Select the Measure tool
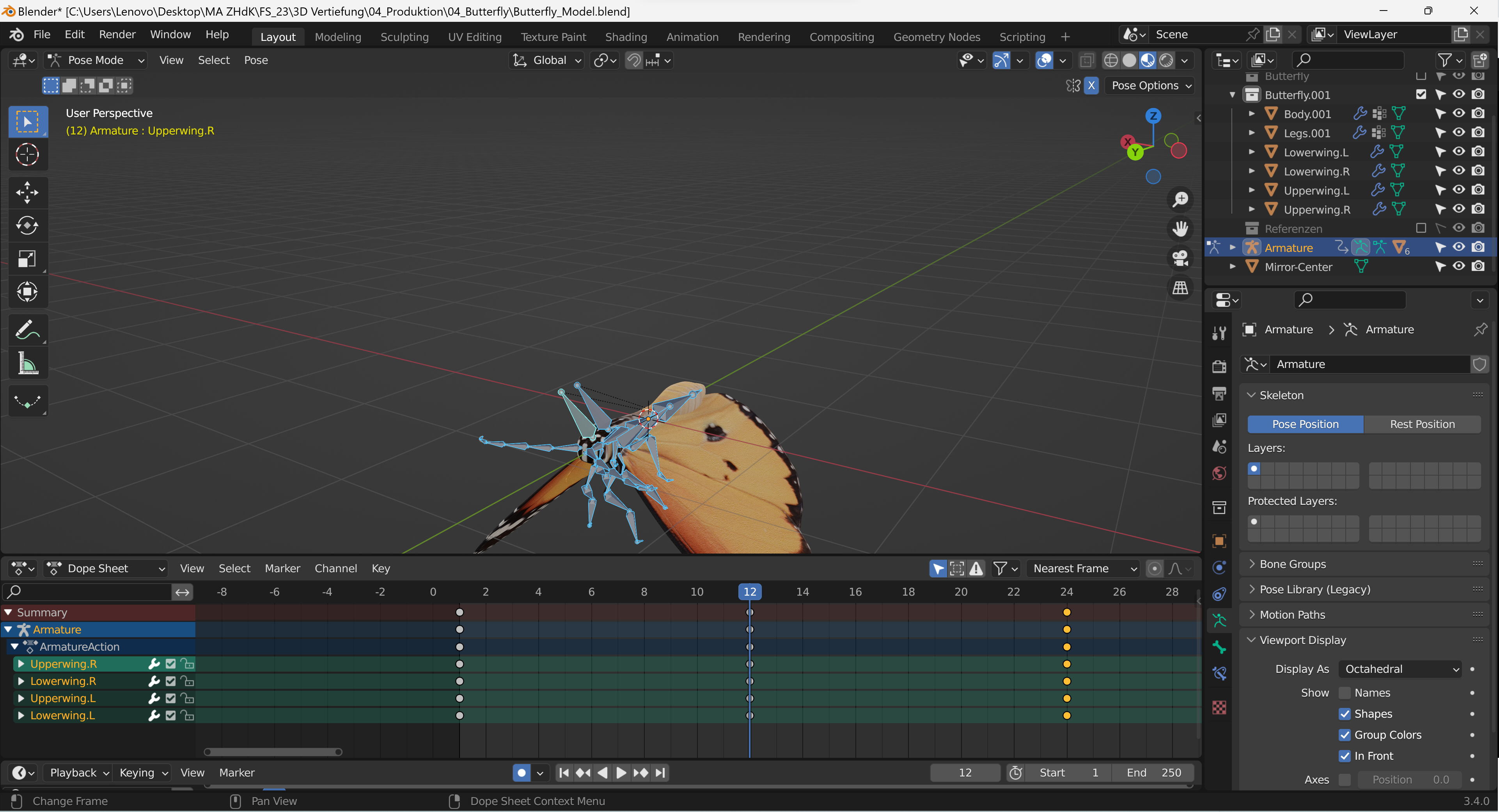Image resolution: width=1499 pixels, height=812 pixels. tap(27, 364)
